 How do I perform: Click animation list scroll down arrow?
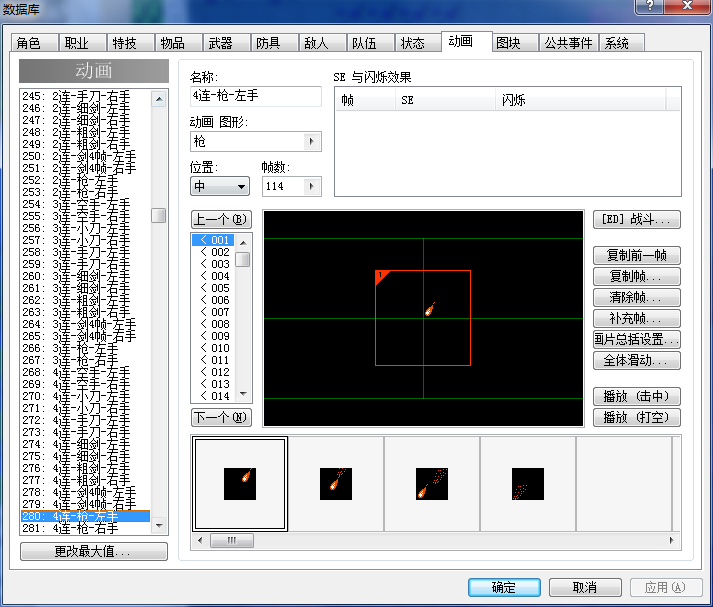pos(159,526)
